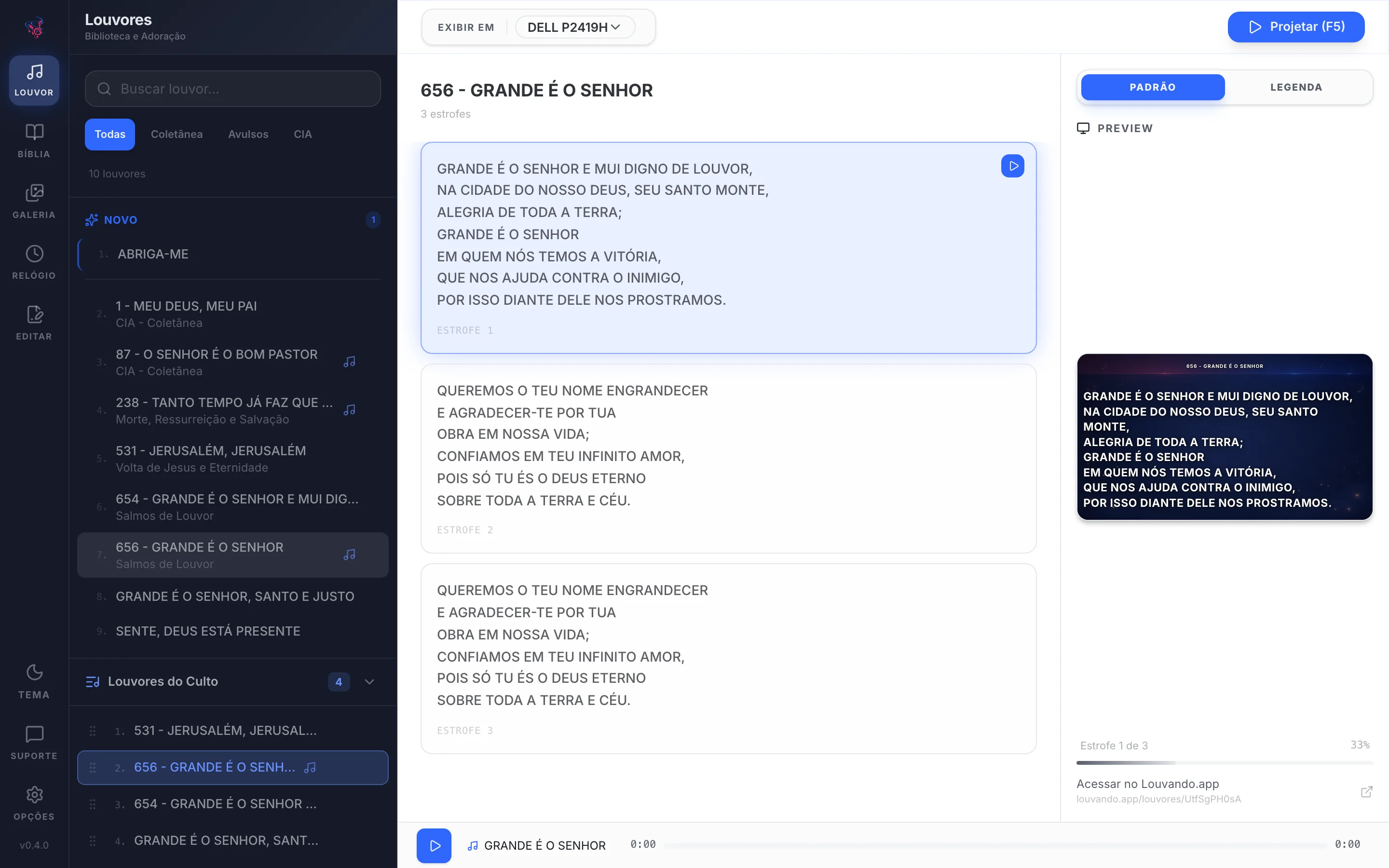Open the Louvor section in the sidebar
Viewport: 1389px width, 868px height.
34,81
